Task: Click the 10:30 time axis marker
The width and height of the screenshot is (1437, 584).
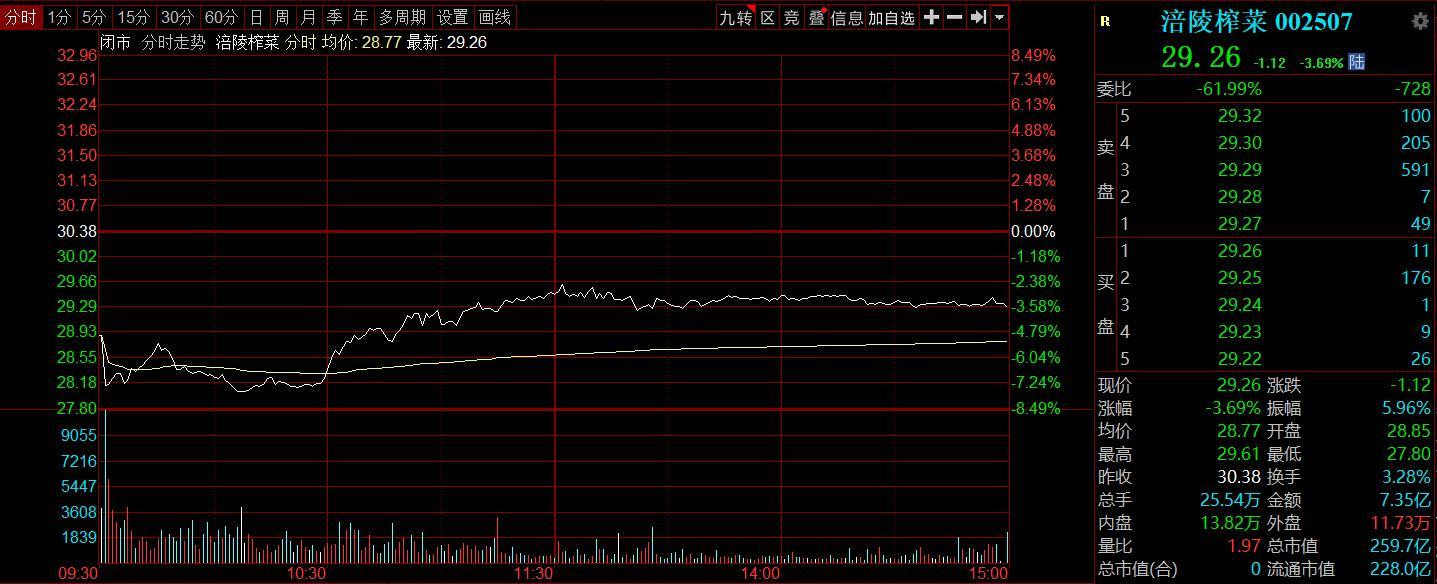Action: point(306,573)
